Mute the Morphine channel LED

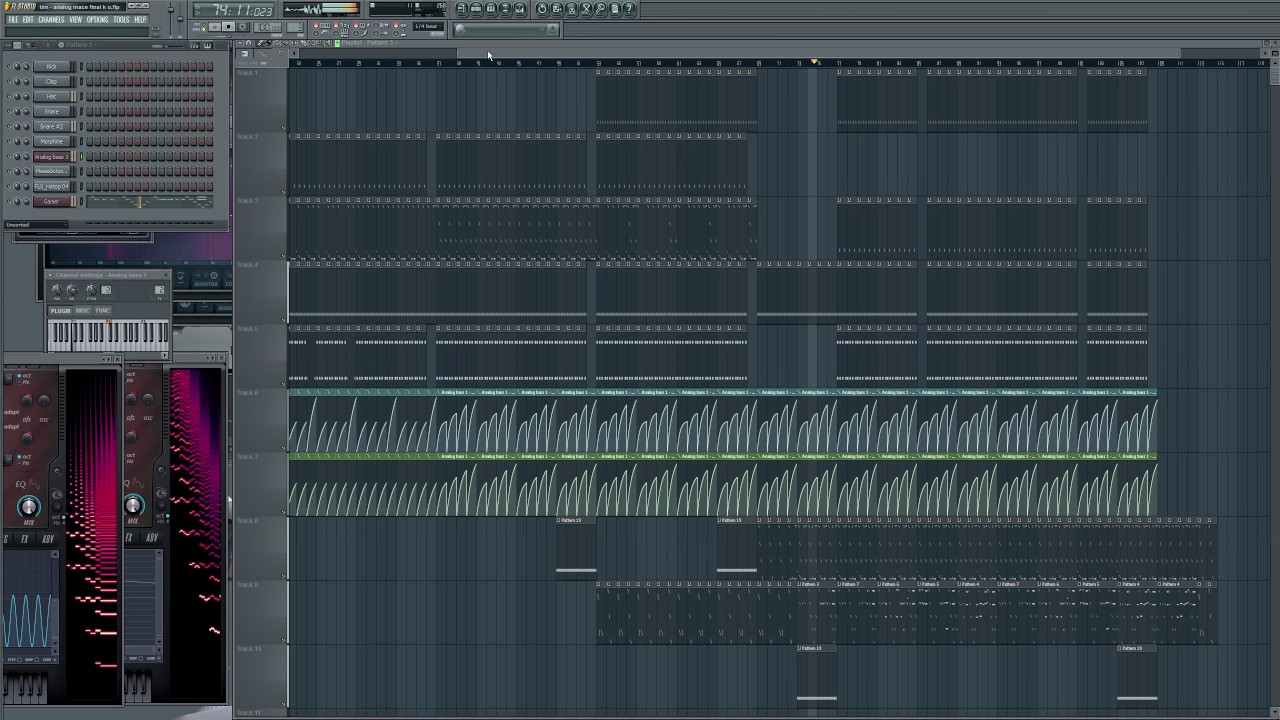coord(9,141)
